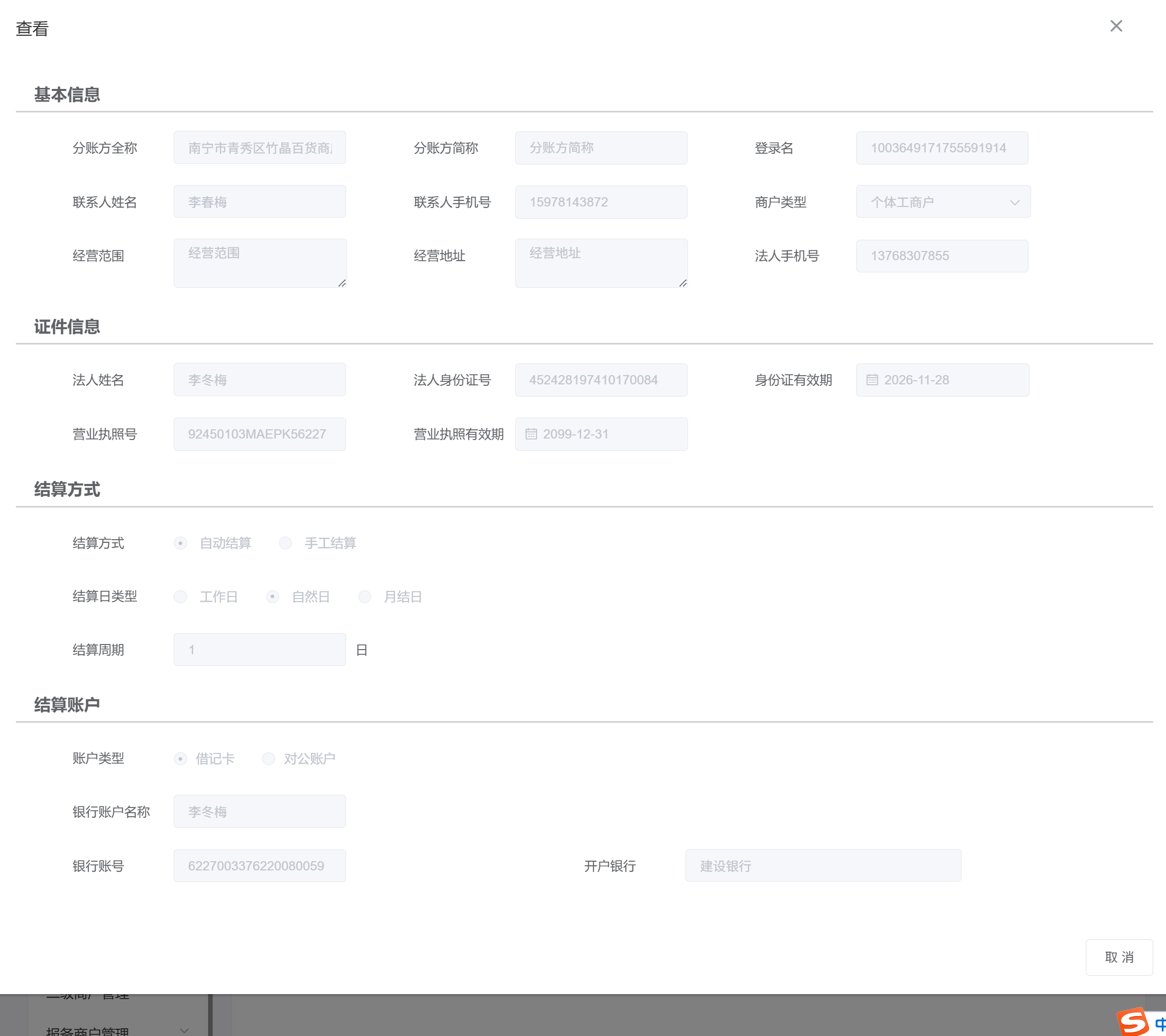Click the 法人身份证号 field
Screen dimensions: 1166x1036
coord(601,380)
